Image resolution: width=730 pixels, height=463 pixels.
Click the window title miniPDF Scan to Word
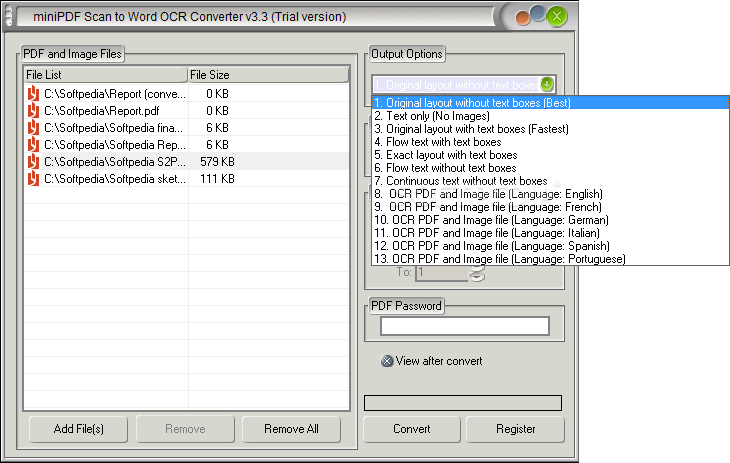pyautogui.click(x=189, y=17)
